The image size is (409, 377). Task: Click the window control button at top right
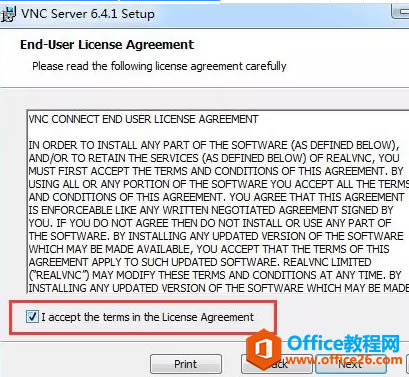(x=400, y=13)
